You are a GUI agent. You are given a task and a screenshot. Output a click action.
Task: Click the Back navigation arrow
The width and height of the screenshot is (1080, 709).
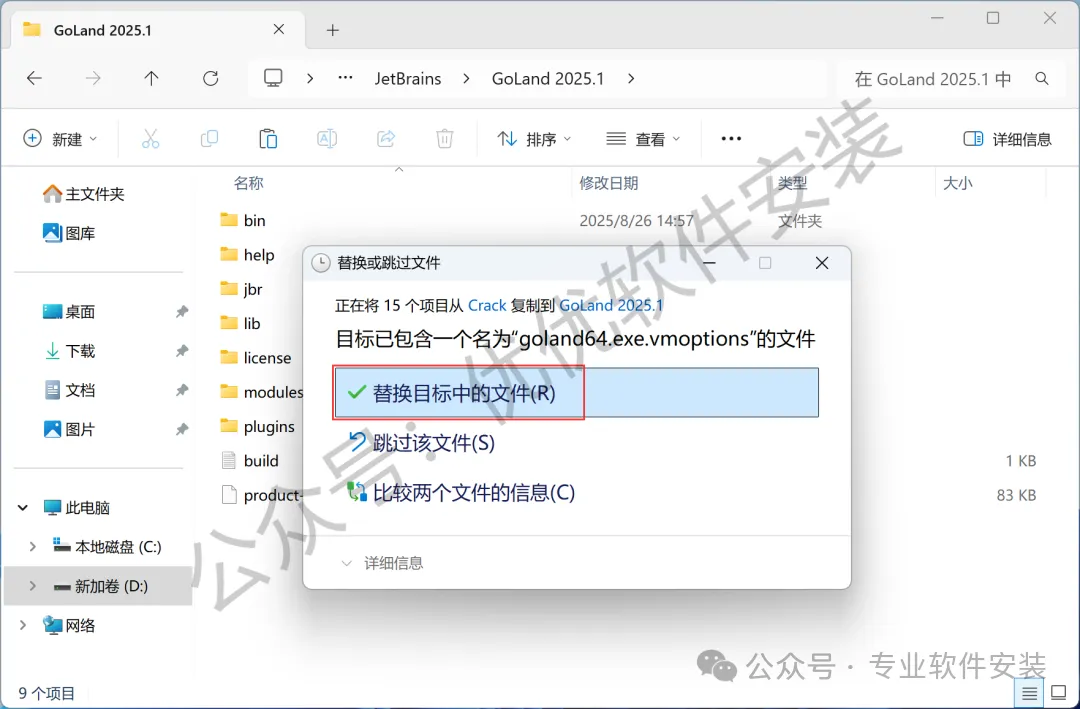(34, 79)
